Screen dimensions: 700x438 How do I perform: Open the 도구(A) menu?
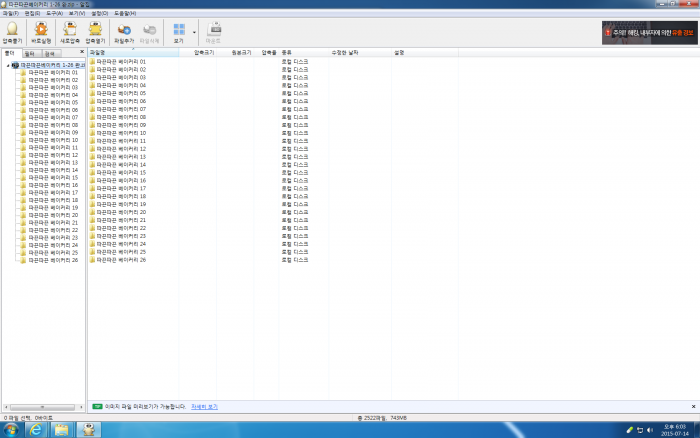[54, 13]
